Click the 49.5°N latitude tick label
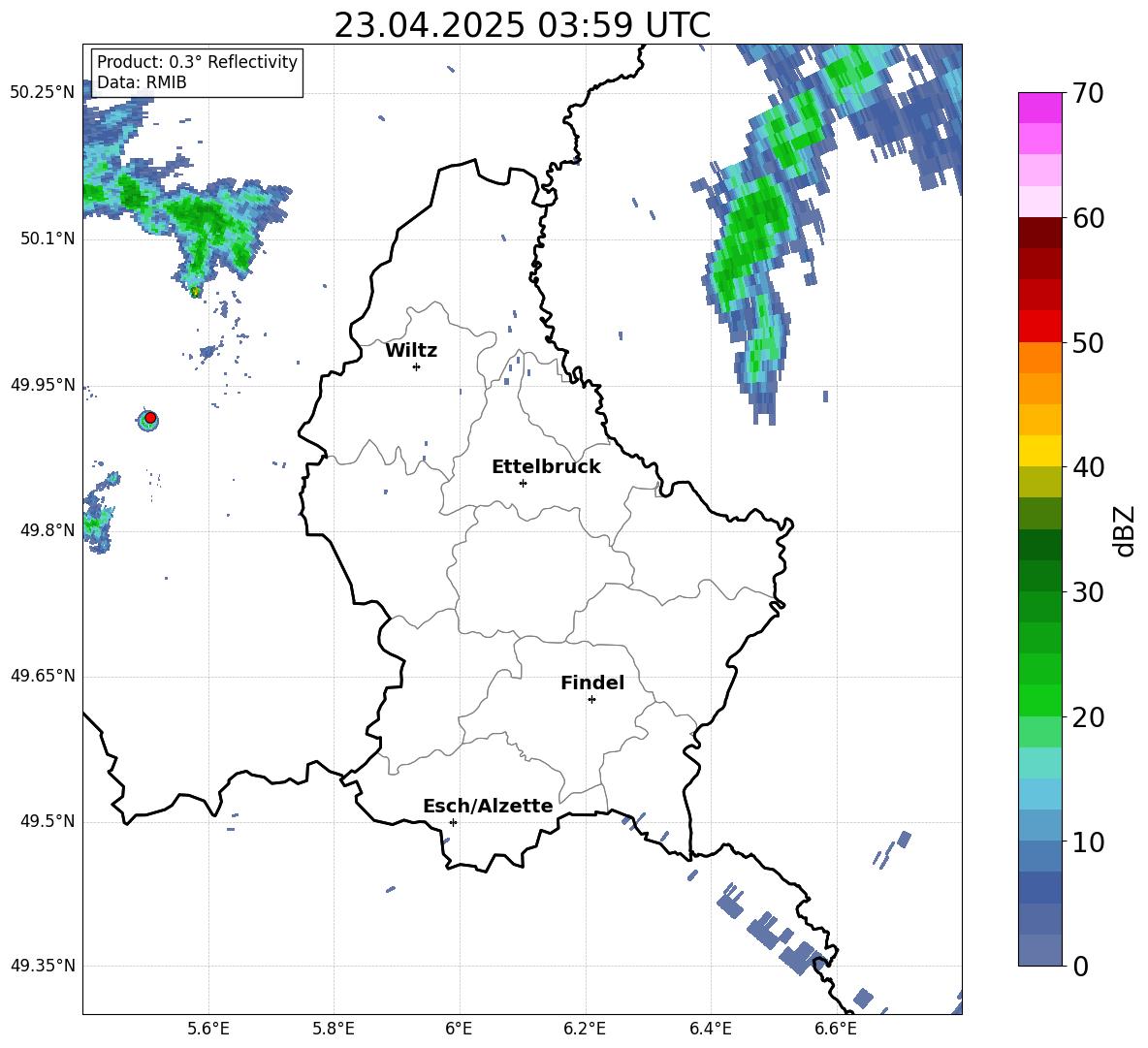This screenshot has height=1048, width=1148. 47,821
